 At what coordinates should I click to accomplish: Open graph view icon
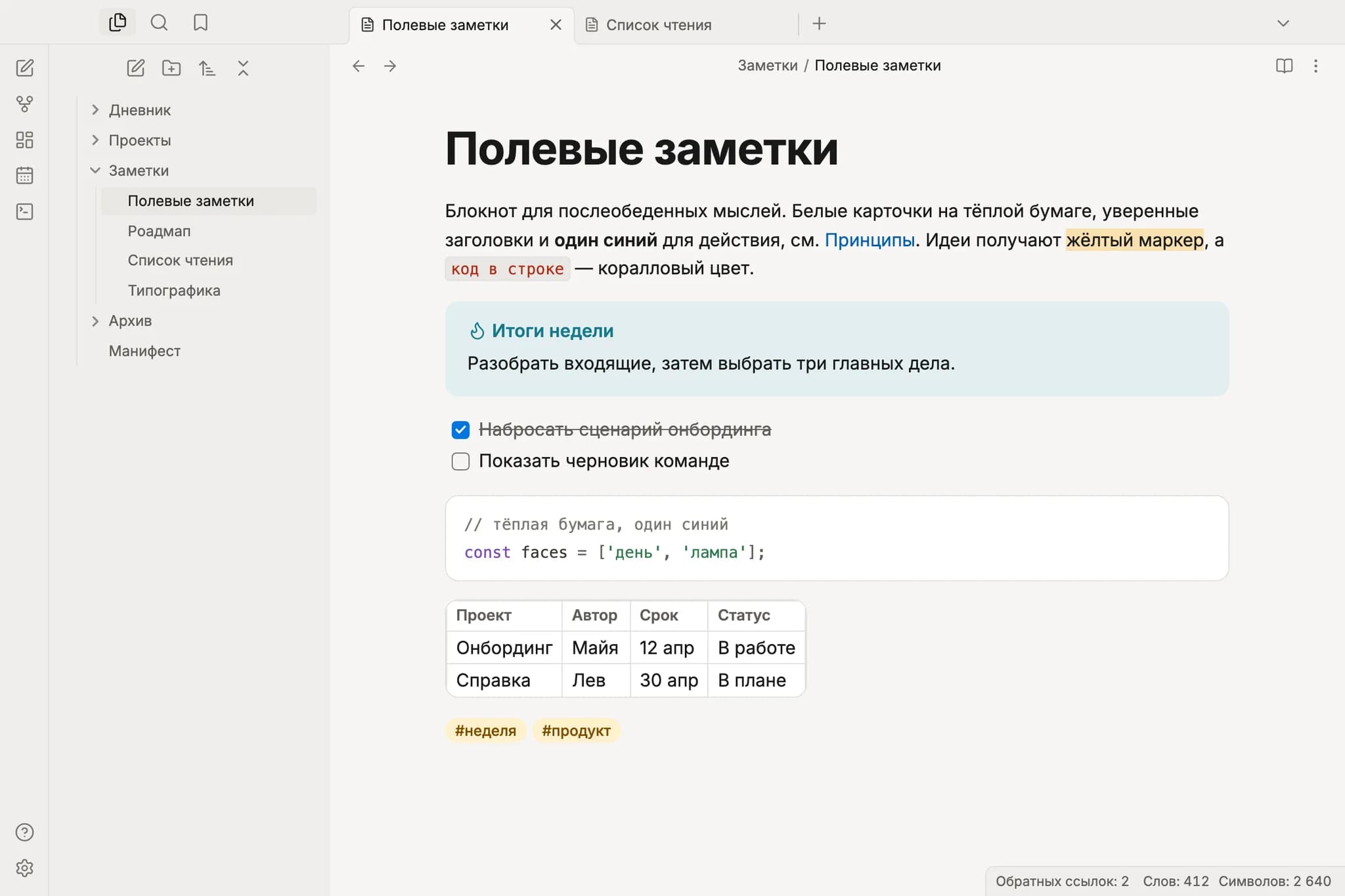pos(24,104)
